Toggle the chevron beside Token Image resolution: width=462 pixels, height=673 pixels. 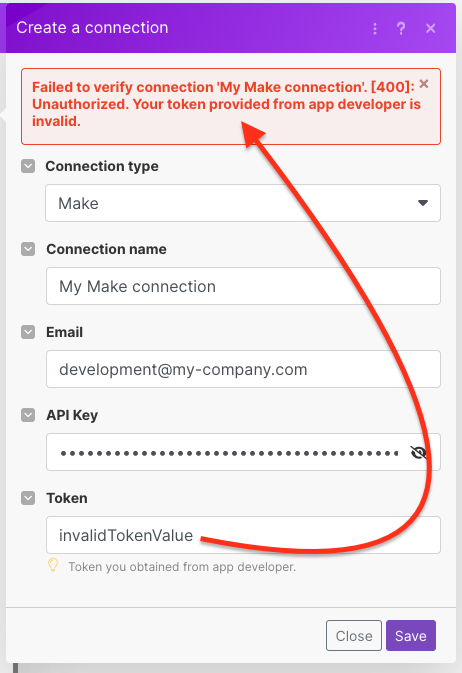[x=28, y=498]
